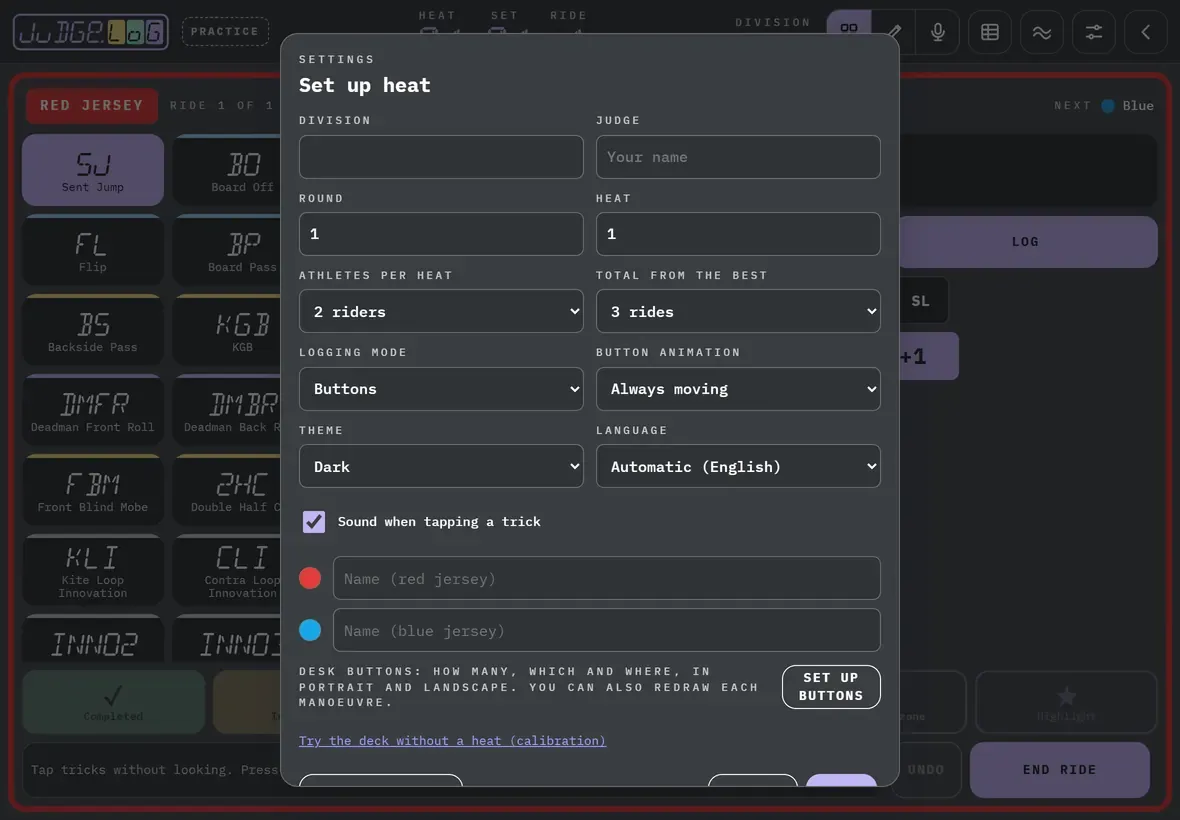
Task: Tap the Sent Jump trick button
Action: tap(93, 170)
